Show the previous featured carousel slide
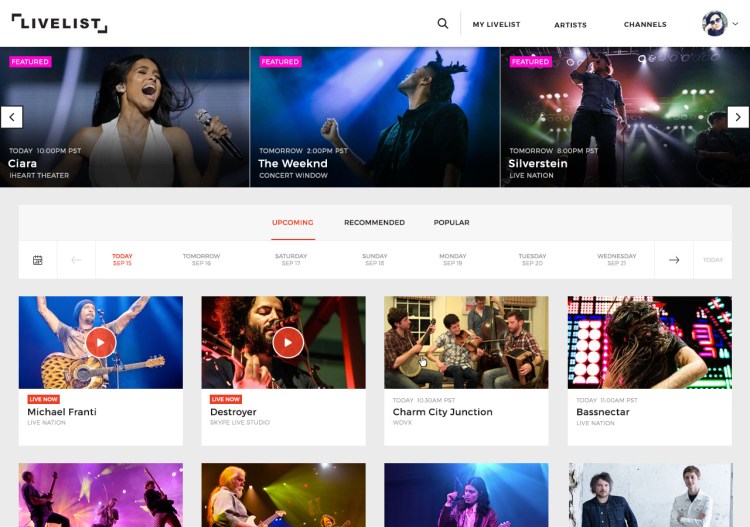The height and width of the screenshot is (527, 750). pos(12,117)
